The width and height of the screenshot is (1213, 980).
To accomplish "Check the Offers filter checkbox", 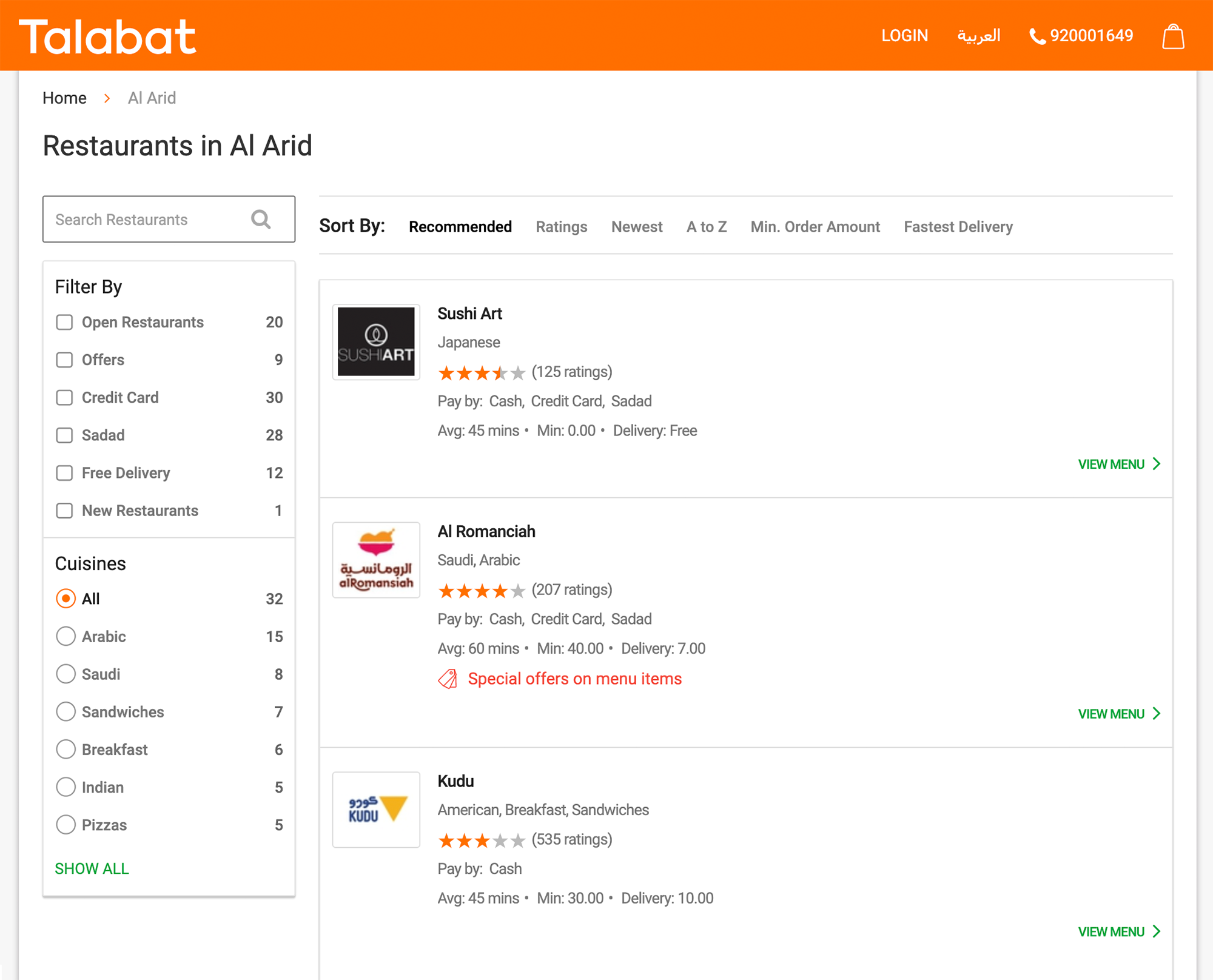I will click(x=64, y=360).
